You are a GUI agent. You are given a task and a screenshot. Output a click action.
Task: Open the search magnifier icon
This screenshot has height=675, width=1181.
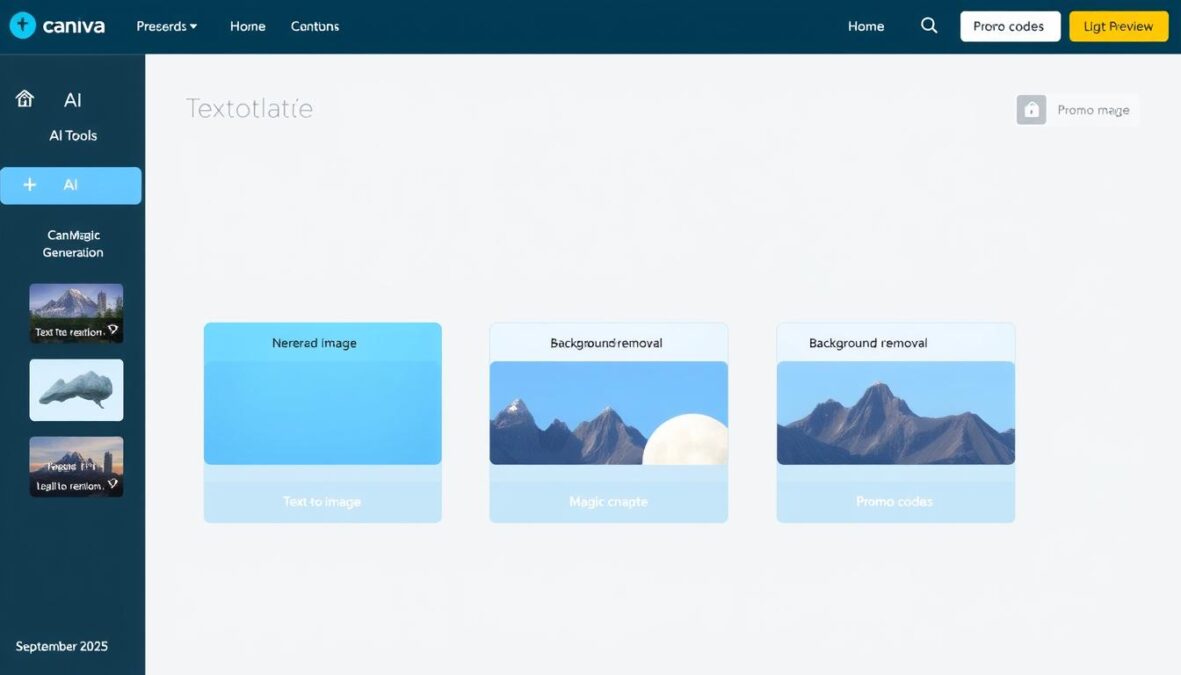929,25
